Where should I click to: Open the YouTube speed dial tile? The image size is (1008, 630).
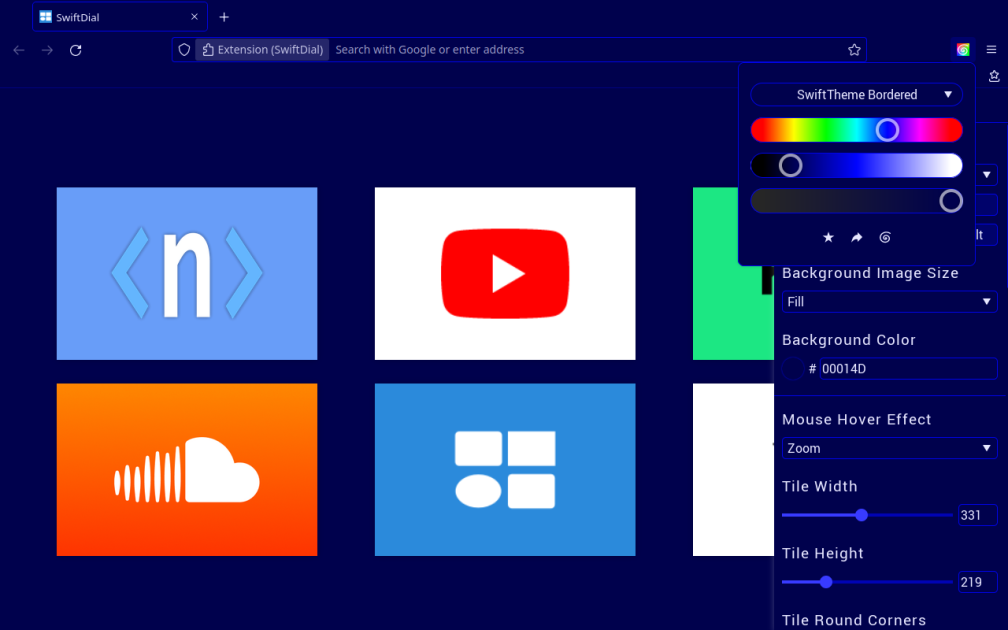(505, 273)
